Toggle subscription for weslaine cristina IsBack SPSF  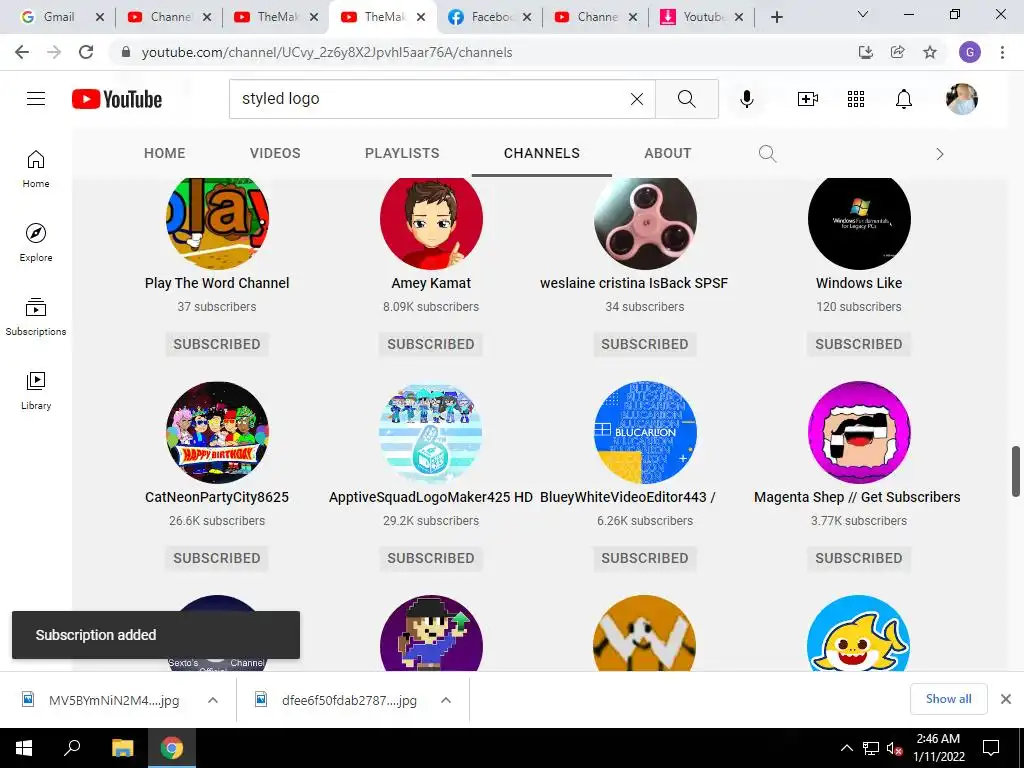pyautogui.click(x=645, y=344)
